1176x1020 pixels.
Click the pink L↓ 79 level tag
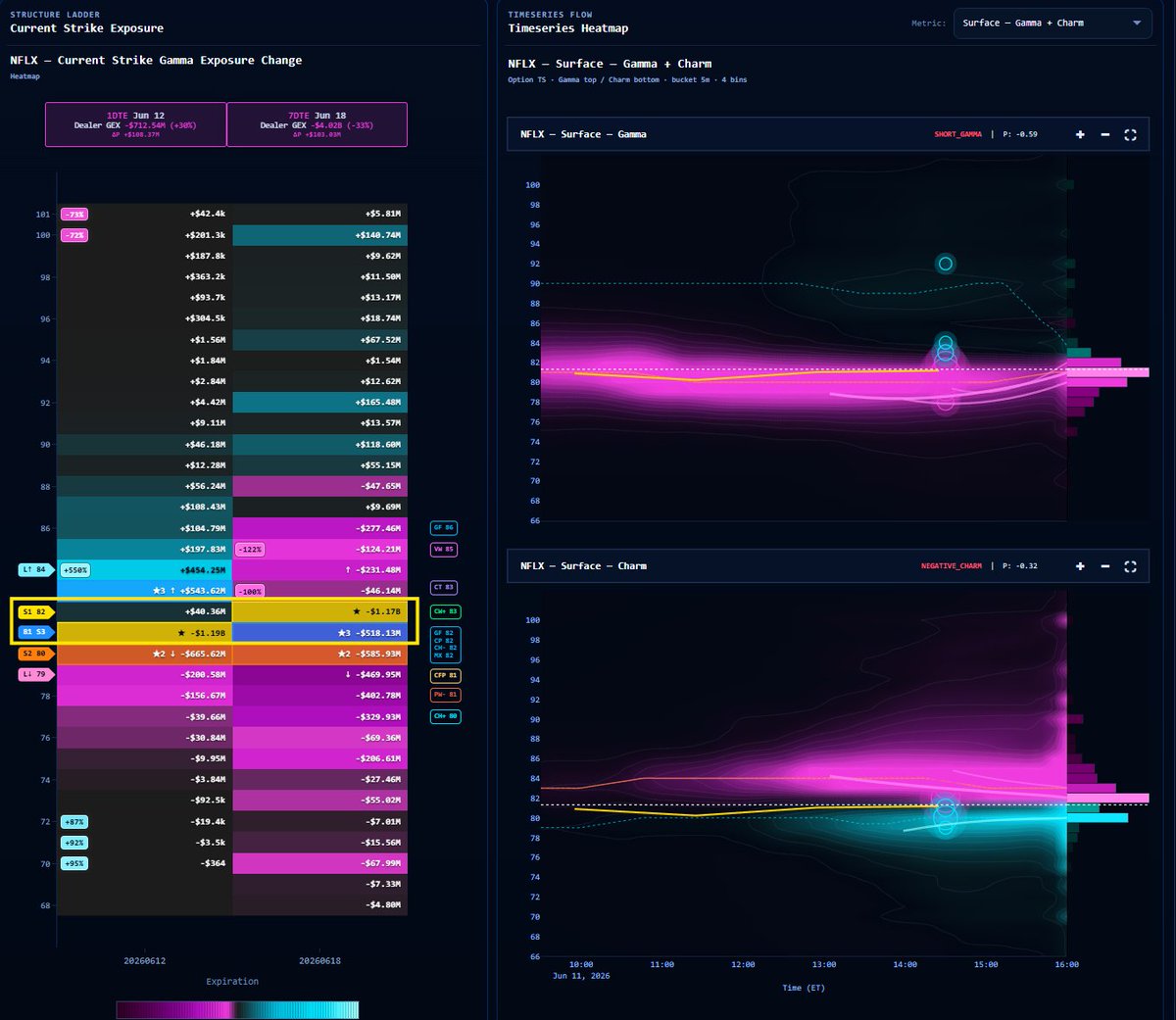point(35,674)
